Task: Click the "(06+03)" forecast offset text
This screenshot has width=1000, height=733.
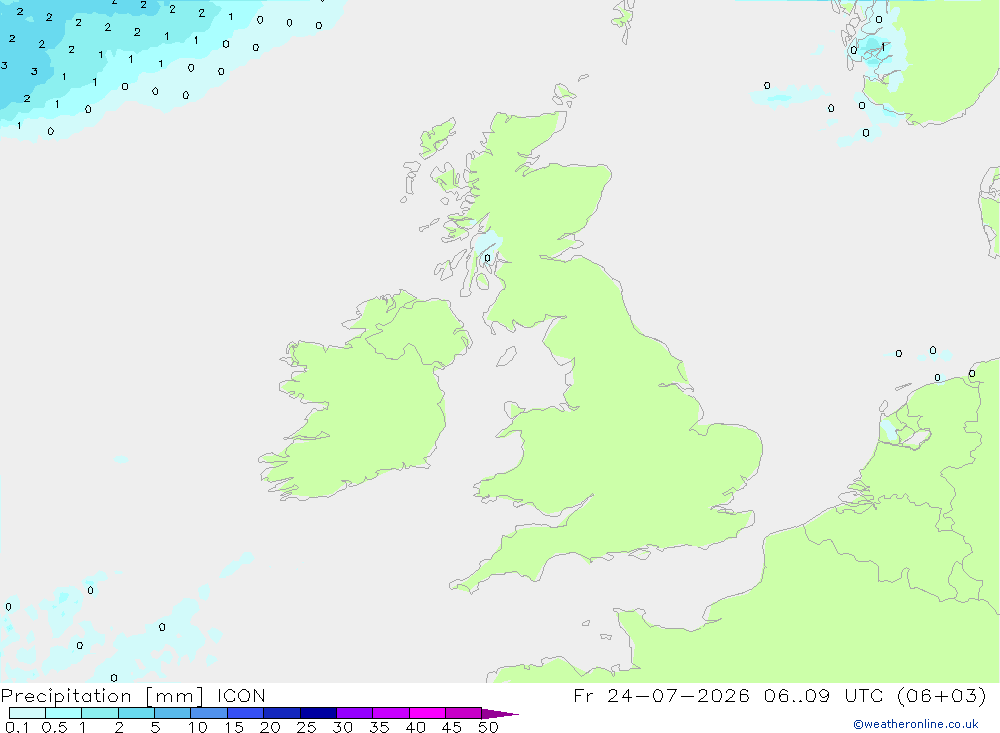Action: click(x=941, y=695)
